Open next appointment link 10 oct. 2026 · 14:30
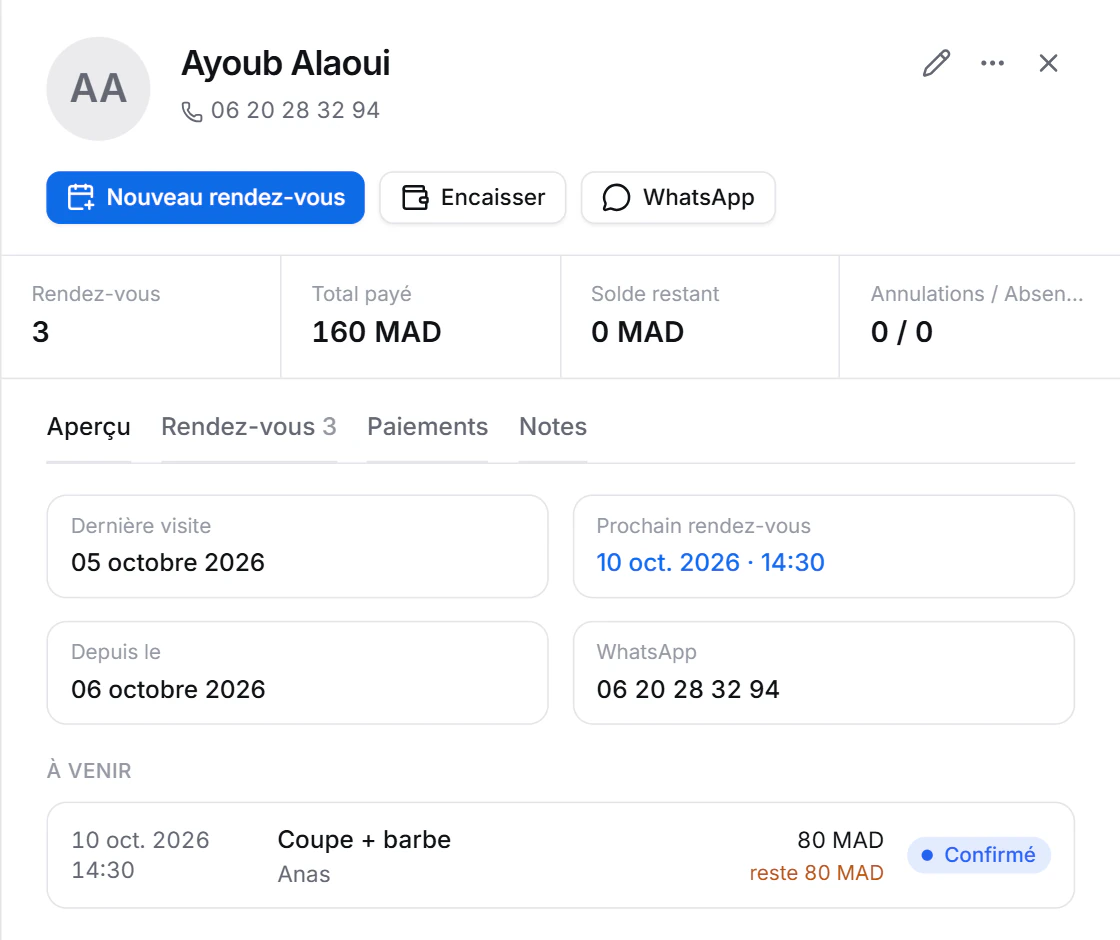Image resolution: width=1120 pixels, height=940 pixels. point(710,562)
